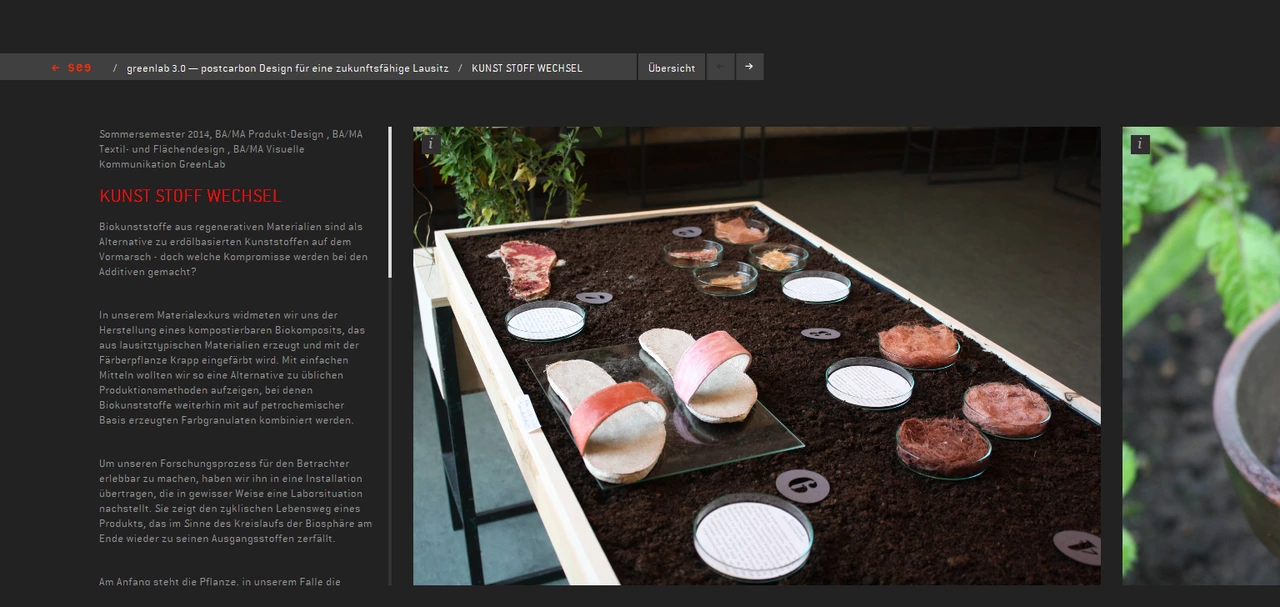Click the 'Biokunststoffe aus regenerativen' intro paragraph

point(233,249)
